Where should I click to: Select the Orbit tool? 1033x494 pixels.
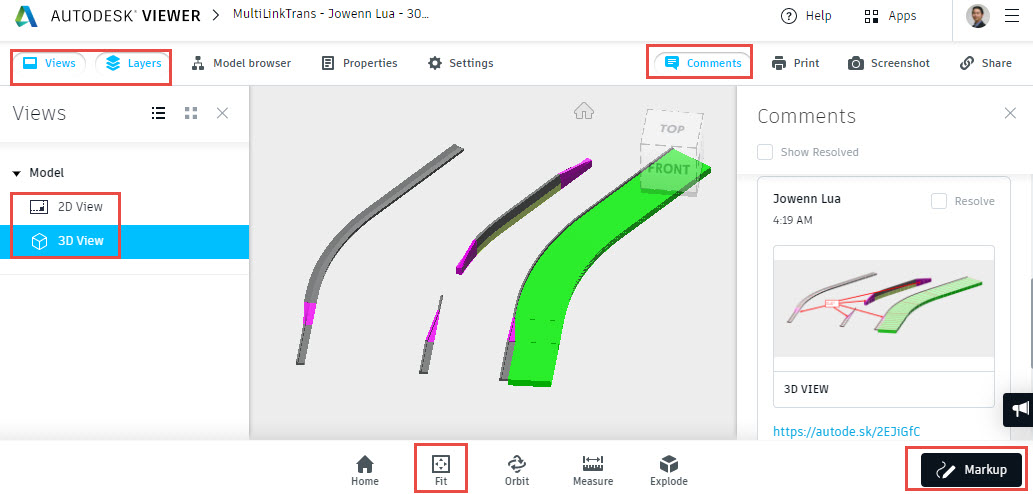coord(517,470)
